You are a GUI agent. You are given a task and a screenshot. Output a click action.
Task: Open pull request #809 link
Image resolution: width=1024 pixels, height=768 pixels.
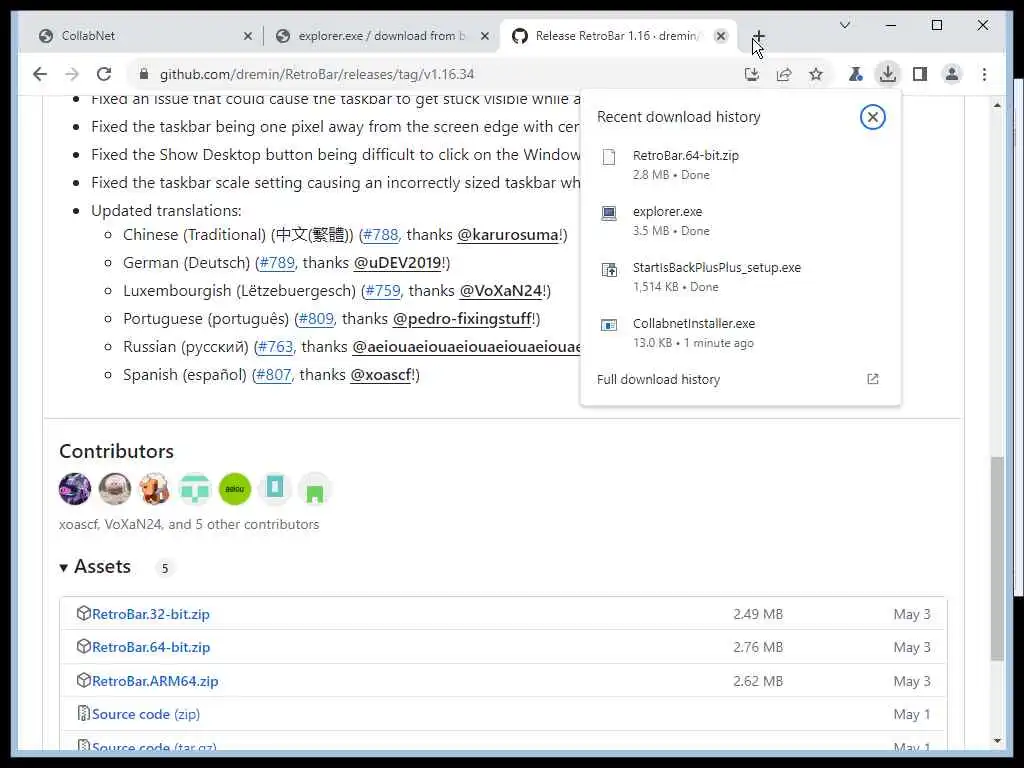316,319
